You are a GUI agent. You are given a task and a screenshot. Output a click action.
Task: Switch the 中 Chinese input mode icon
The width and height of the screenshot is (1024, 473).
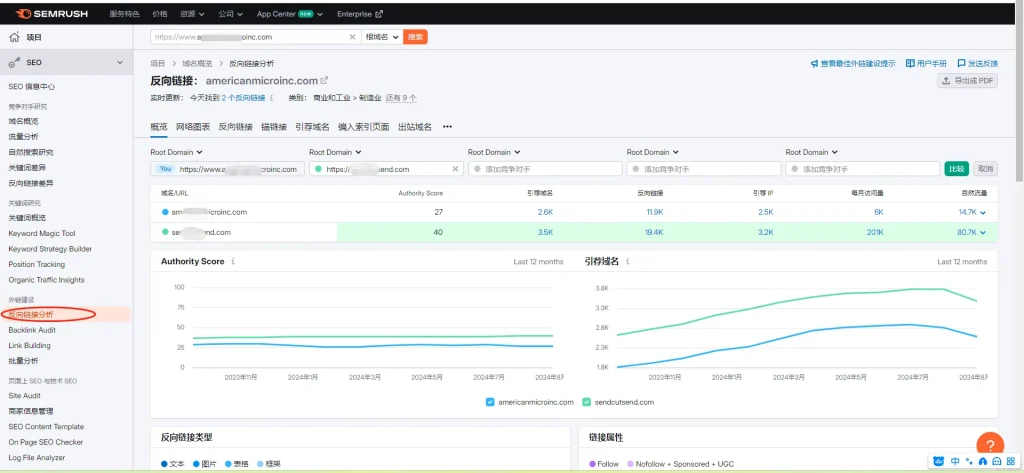[955, 461]
